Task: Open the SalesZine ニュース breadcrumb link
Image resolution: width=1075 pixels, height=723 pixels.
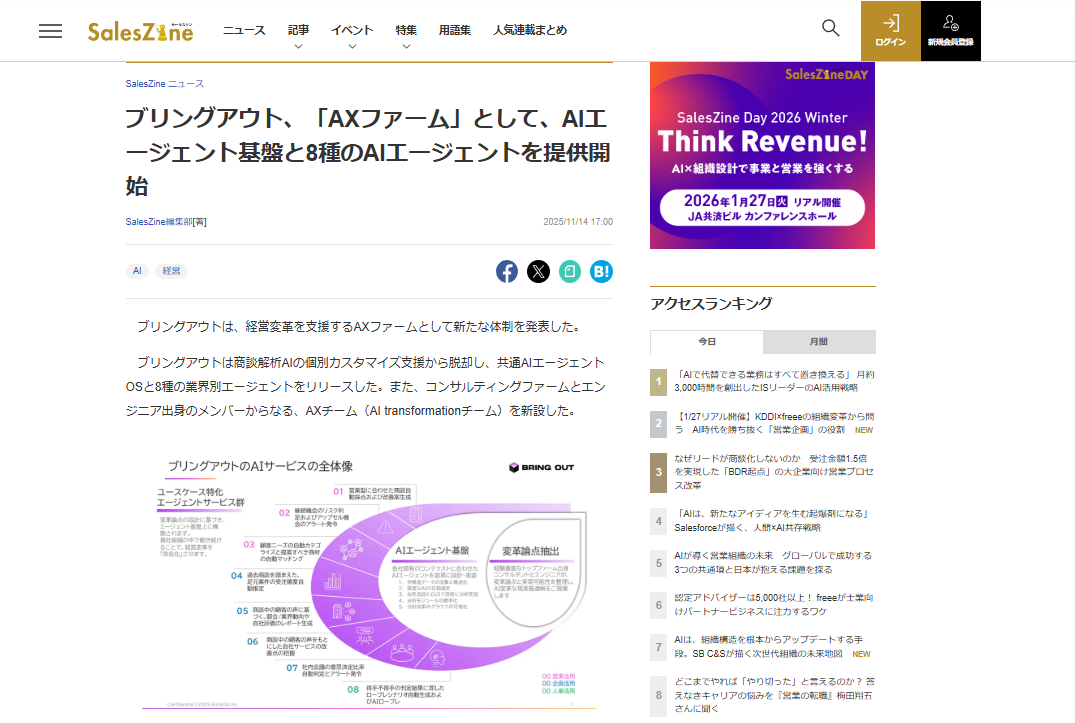Action: (164, 83)
